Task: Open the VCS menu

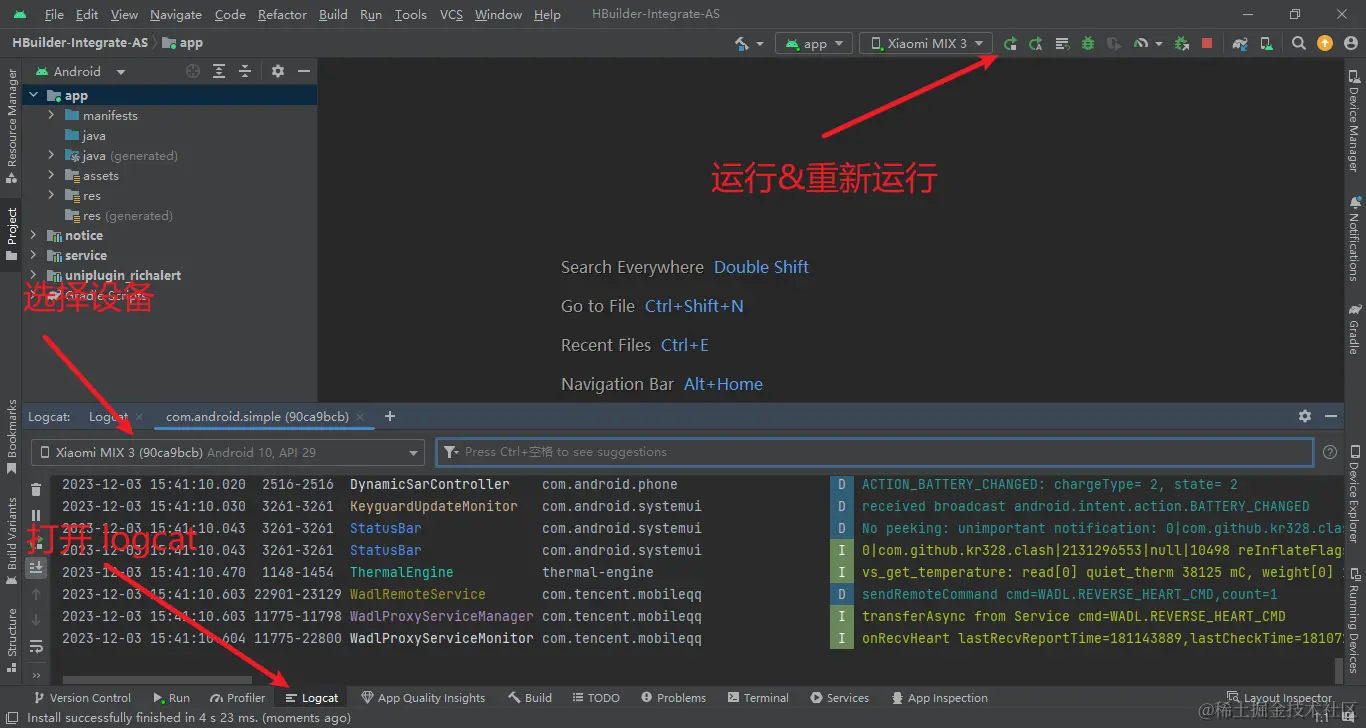Action: point(451,14)
